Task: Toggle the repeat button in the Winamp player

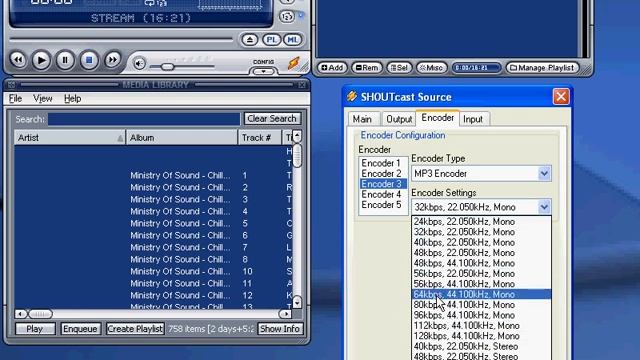Action: pos(287,16)
